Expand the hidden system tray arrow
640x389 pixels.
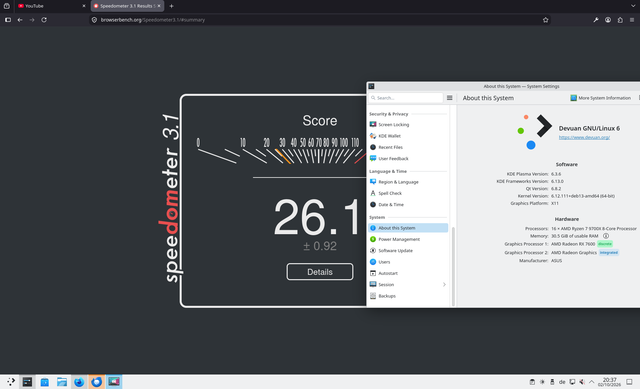(x=591, y=382)
